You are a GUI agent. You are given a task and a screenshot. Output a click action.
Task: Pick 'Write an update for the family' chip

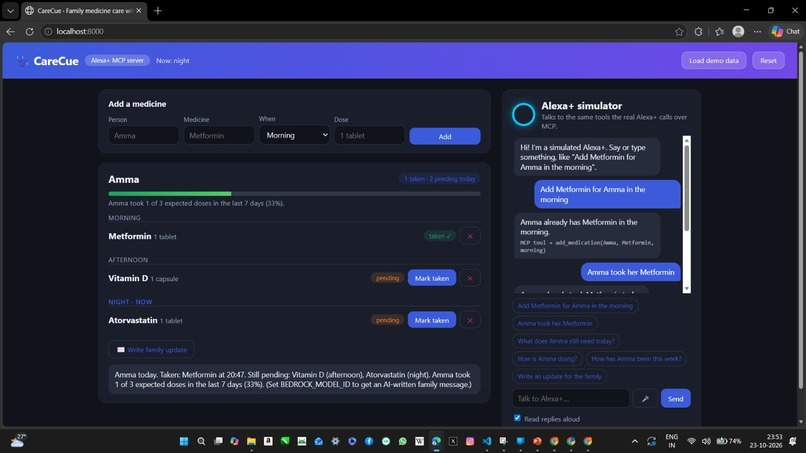559,376
